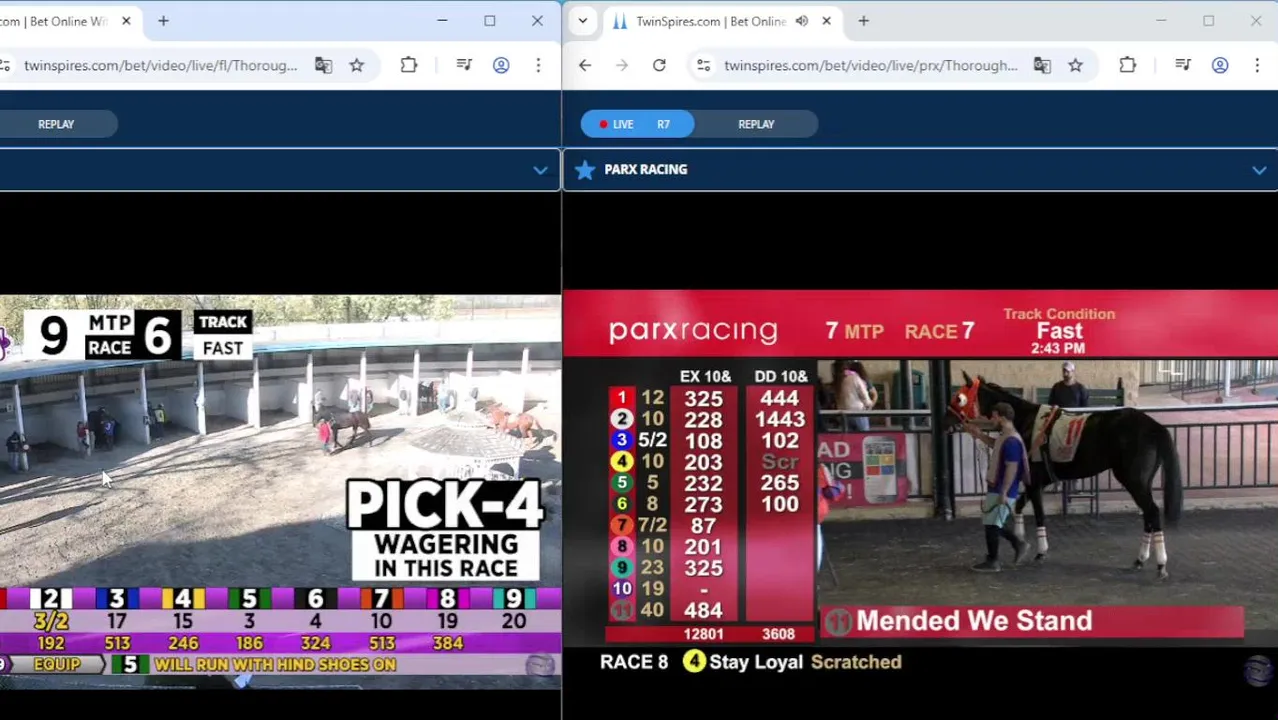Open new tab in right window
The image size is (1278, 720).
click(x=863, y=21)
